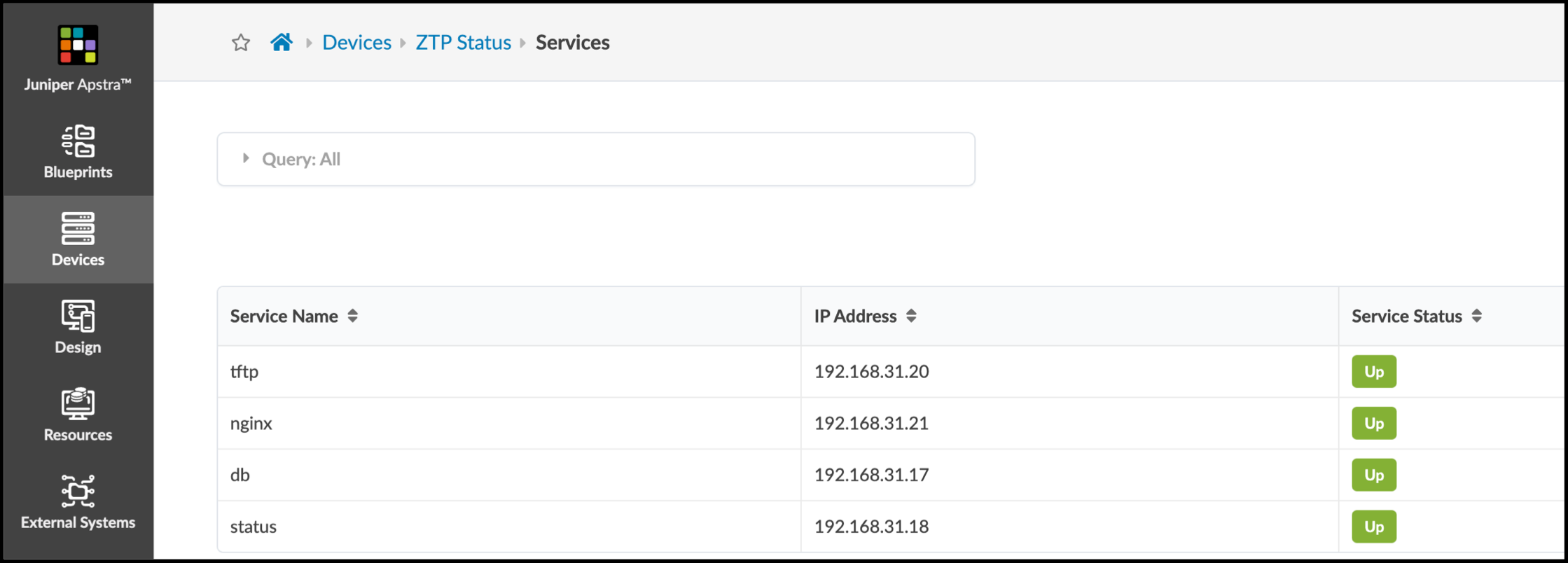Go to home via house icon
The height and width of the screenshot is (563, 1568).
[x=282, y=43]
